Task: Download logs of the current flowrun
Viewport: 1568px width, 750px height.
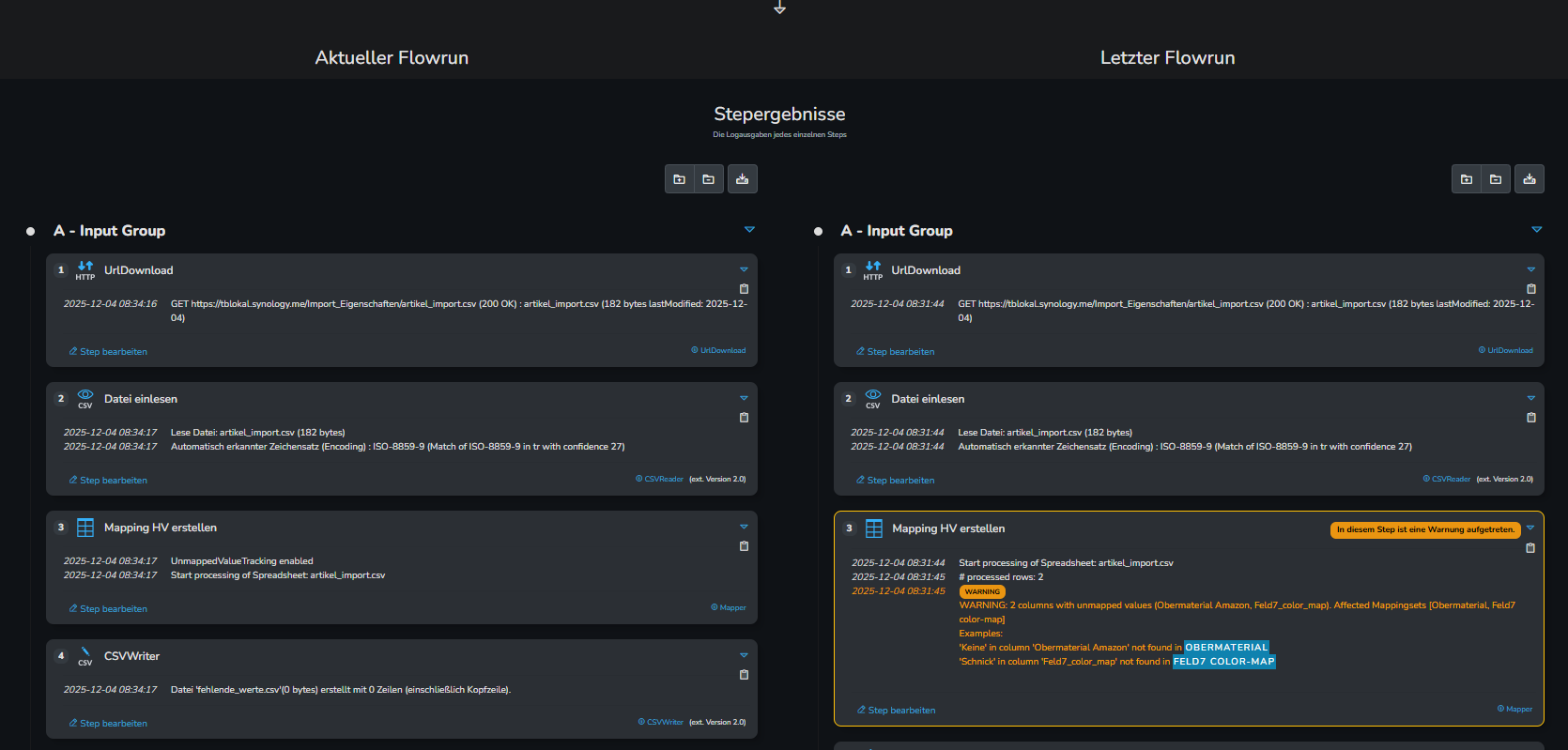Action: pos(743,179)
